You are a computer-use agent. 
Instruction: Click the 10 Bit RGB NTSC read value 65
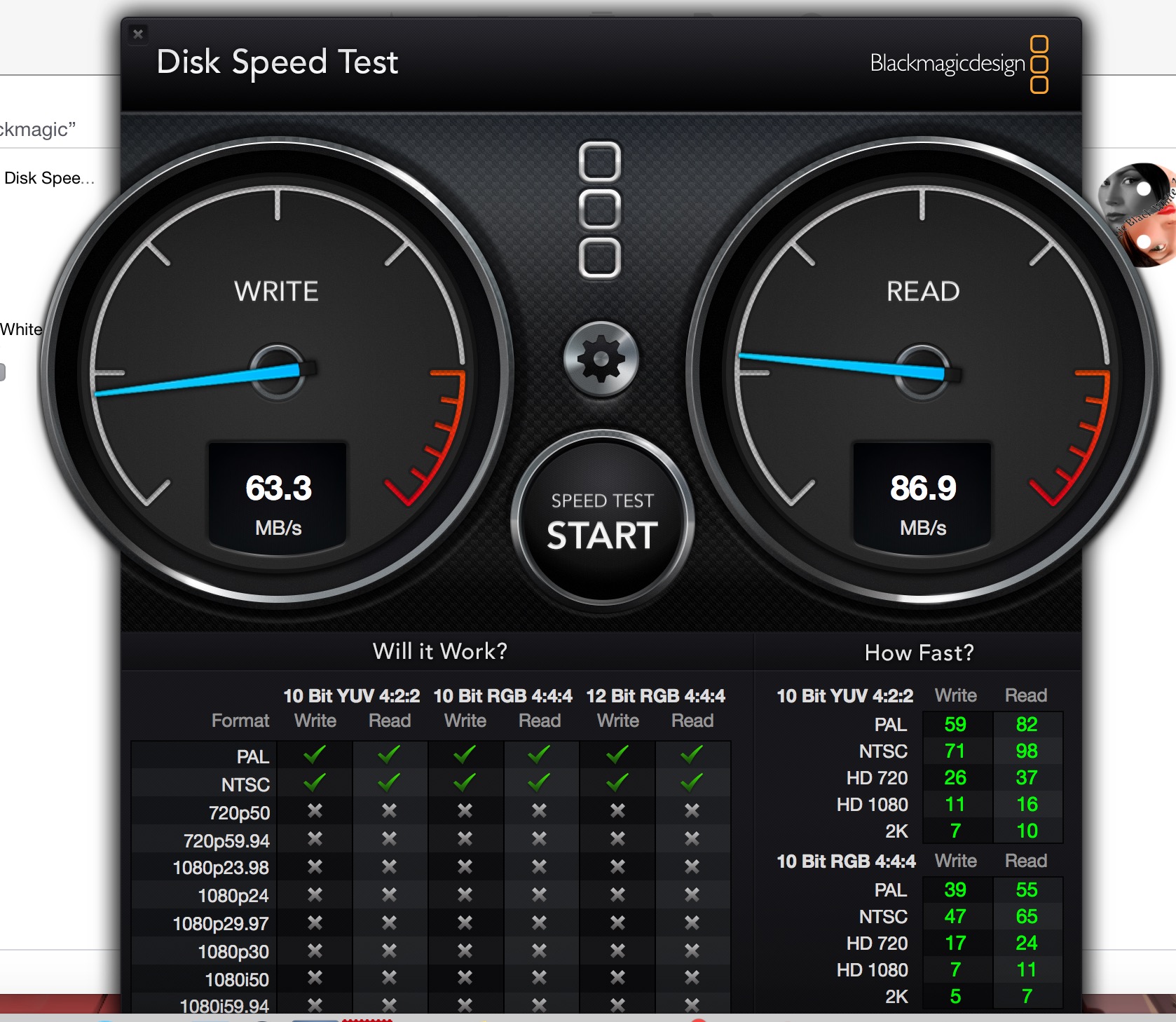coord(1027,916)
